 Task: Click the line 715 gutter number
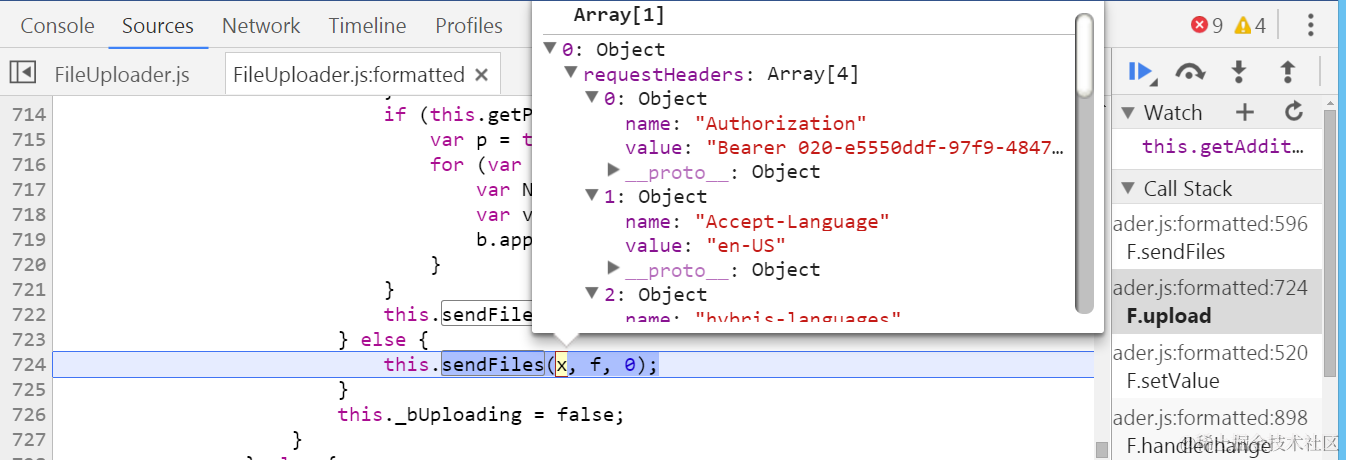pyautogui.click(x=27, y=139)
